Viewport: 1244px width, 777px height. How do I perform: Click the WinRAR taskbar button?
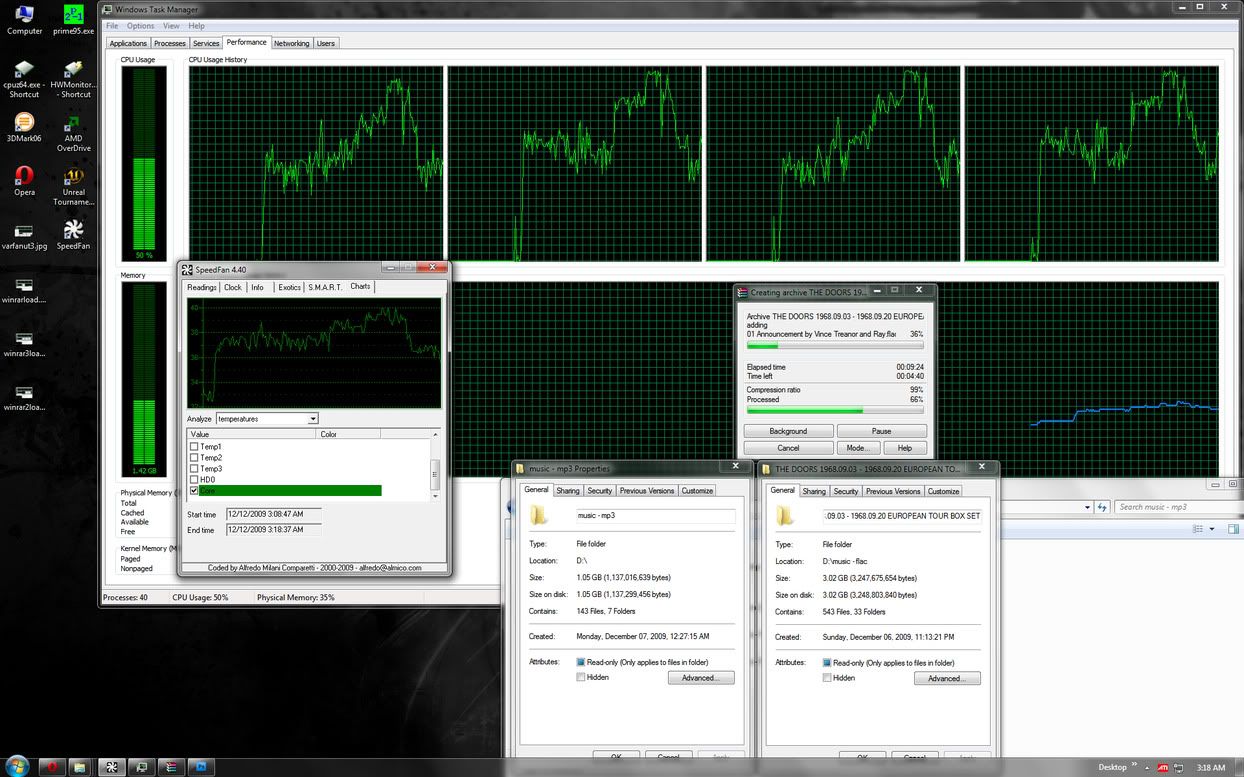click(171, 767)
